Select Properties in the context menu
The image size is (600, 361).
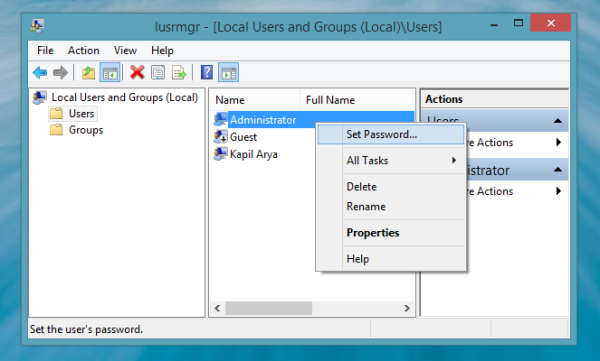click(x=373, y=233)
